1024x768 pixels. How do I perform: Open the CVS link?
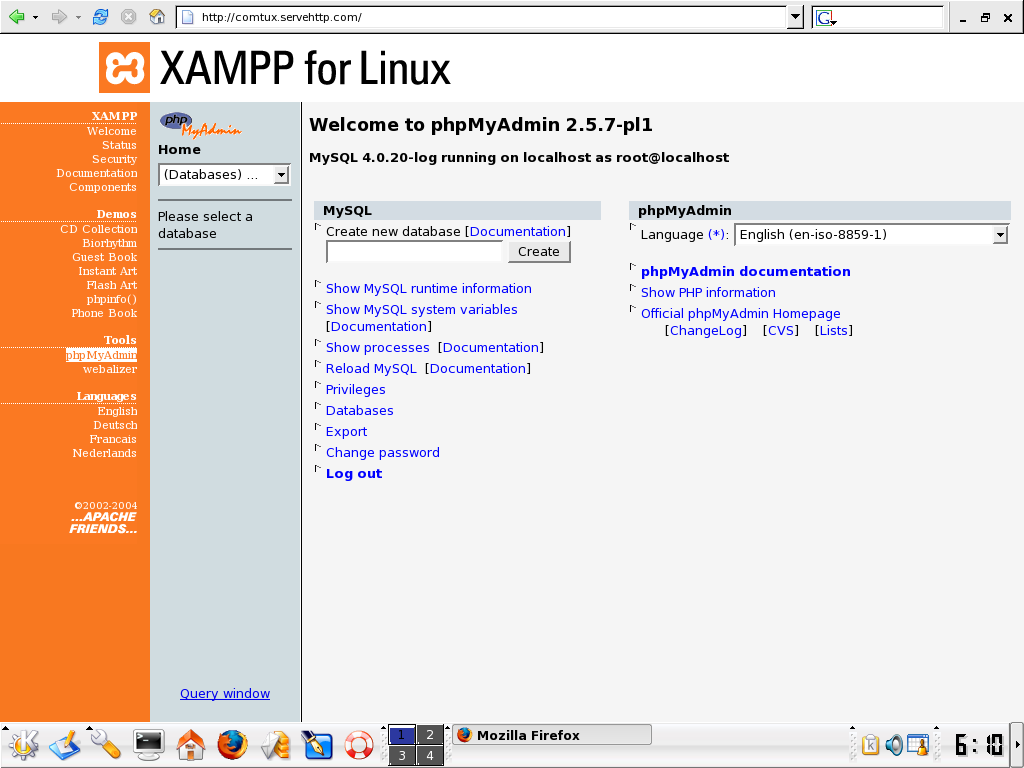pos(781,330)
